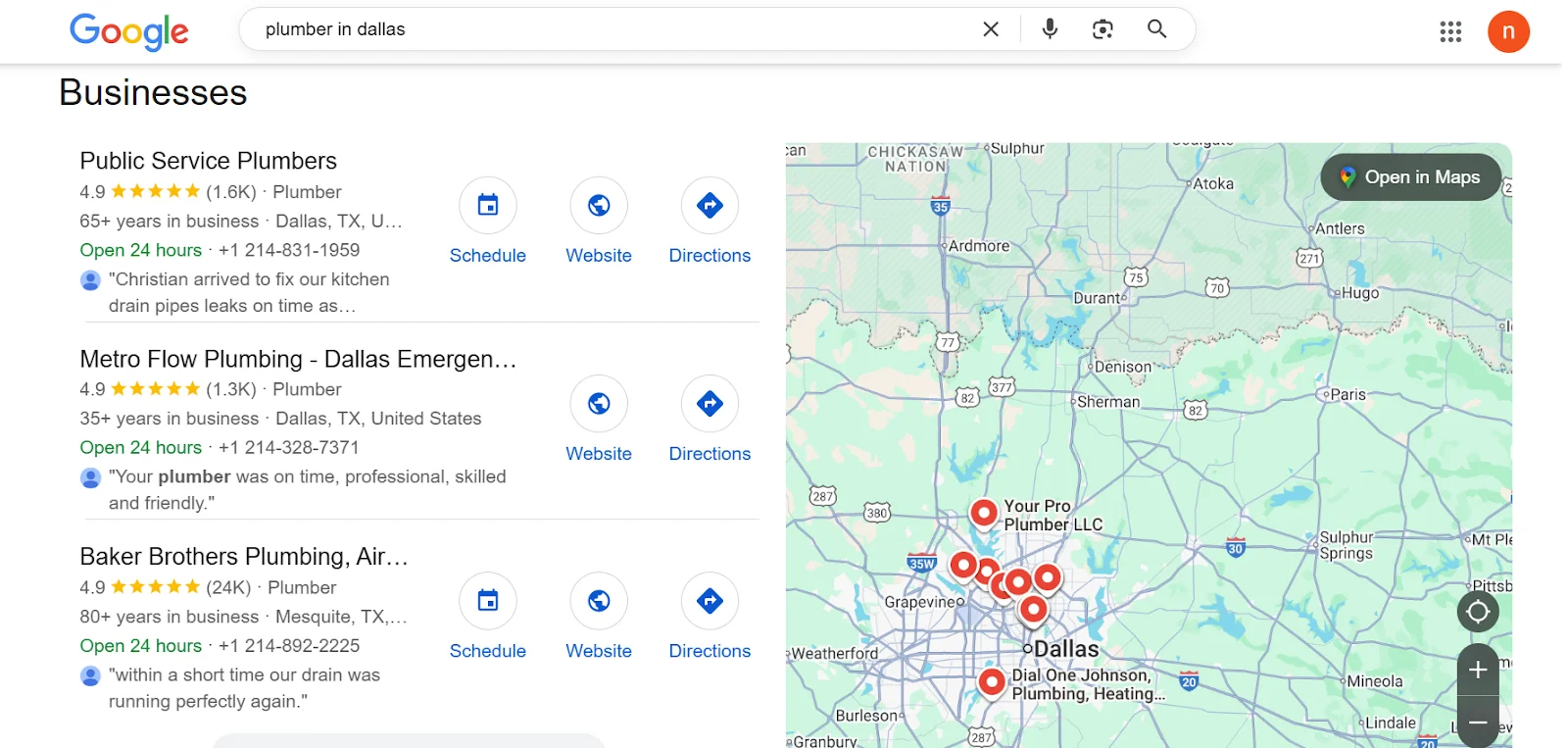This screenshot has height=748, width=1568.
Task: Zoom out on the map
Action: tap(1478, 723)
